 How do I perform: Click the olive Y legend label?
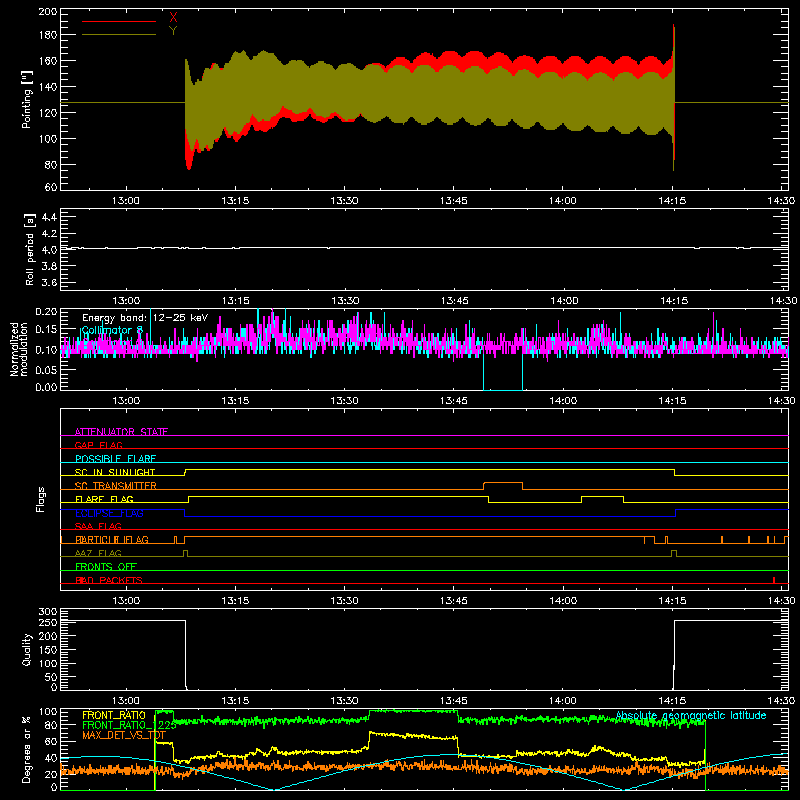point(173,31)
